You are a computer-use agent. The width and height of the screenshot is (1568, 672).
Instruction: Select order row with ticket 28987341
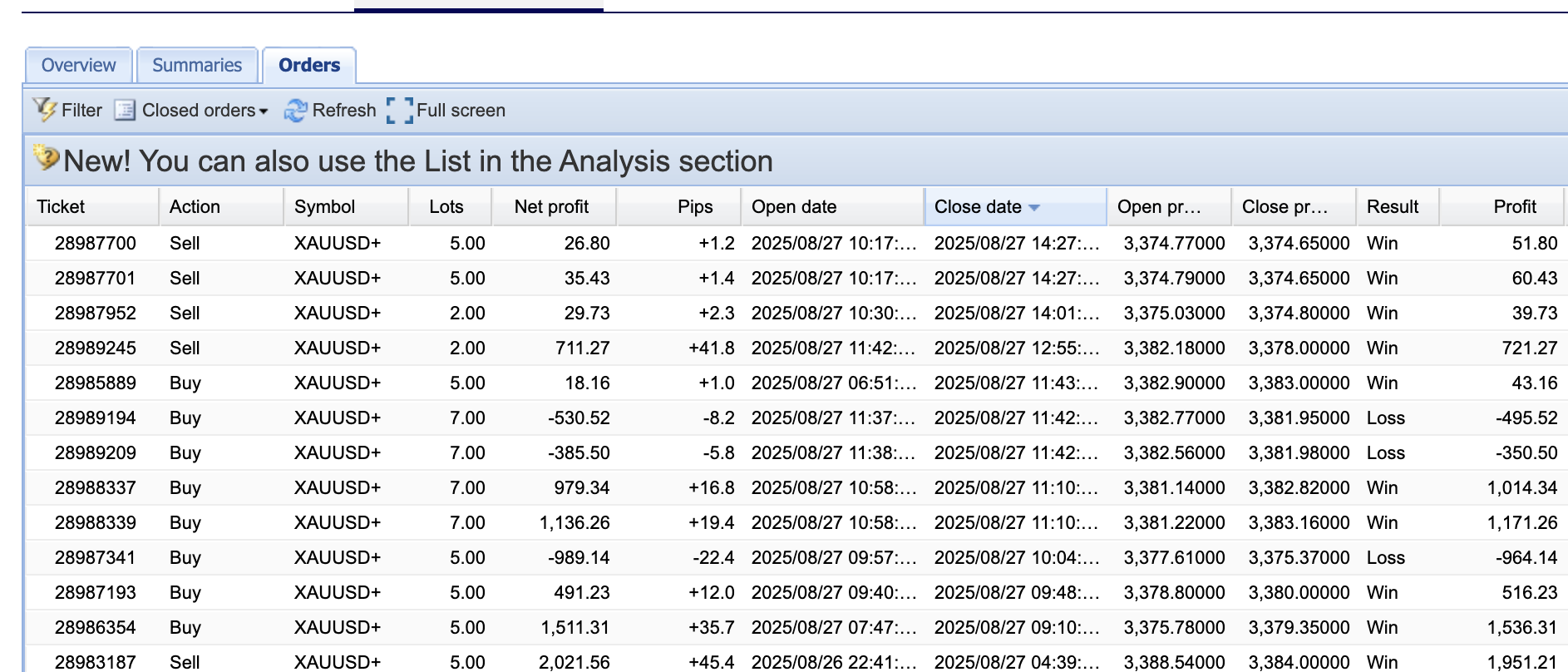tap(96, 557)
